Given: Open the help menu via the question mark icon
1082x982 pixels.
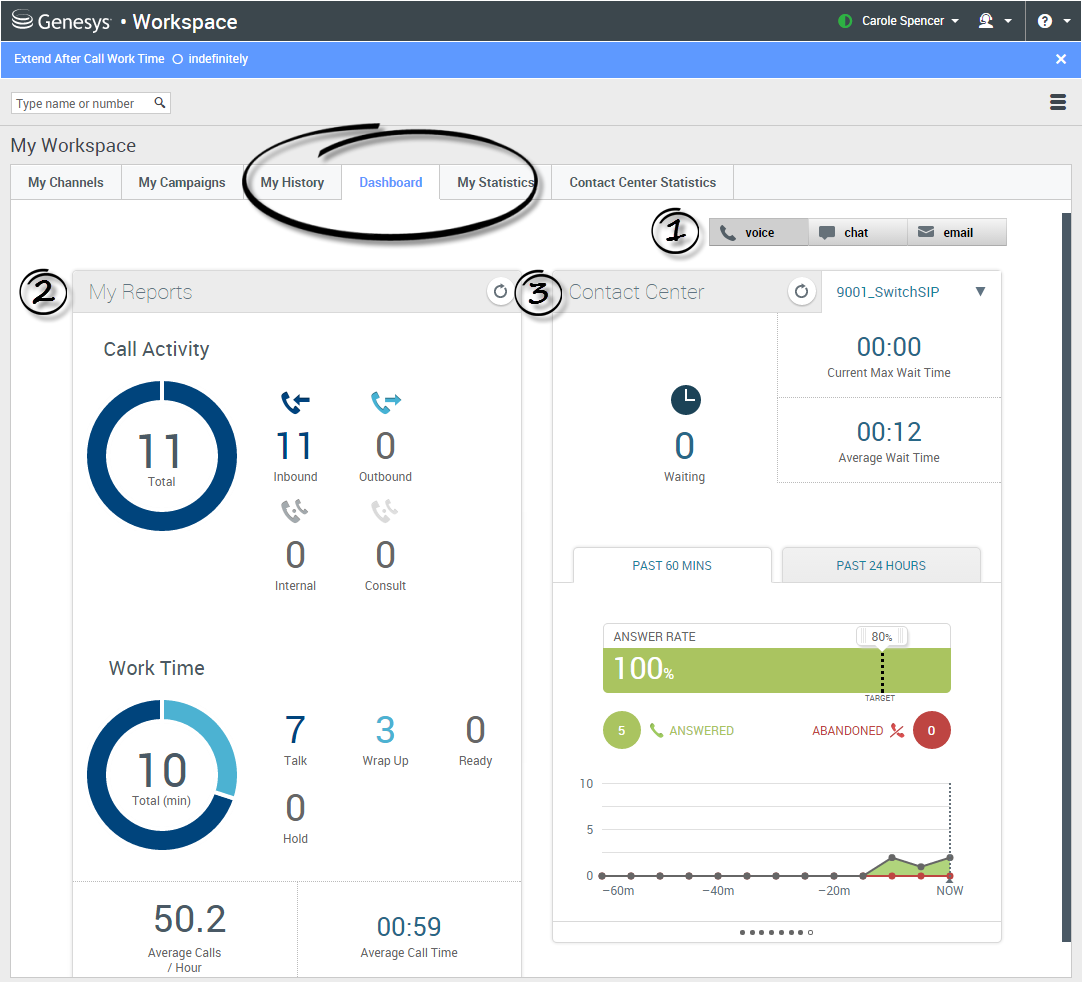Looking at the screenshot, I should (x=1044, y=21).
